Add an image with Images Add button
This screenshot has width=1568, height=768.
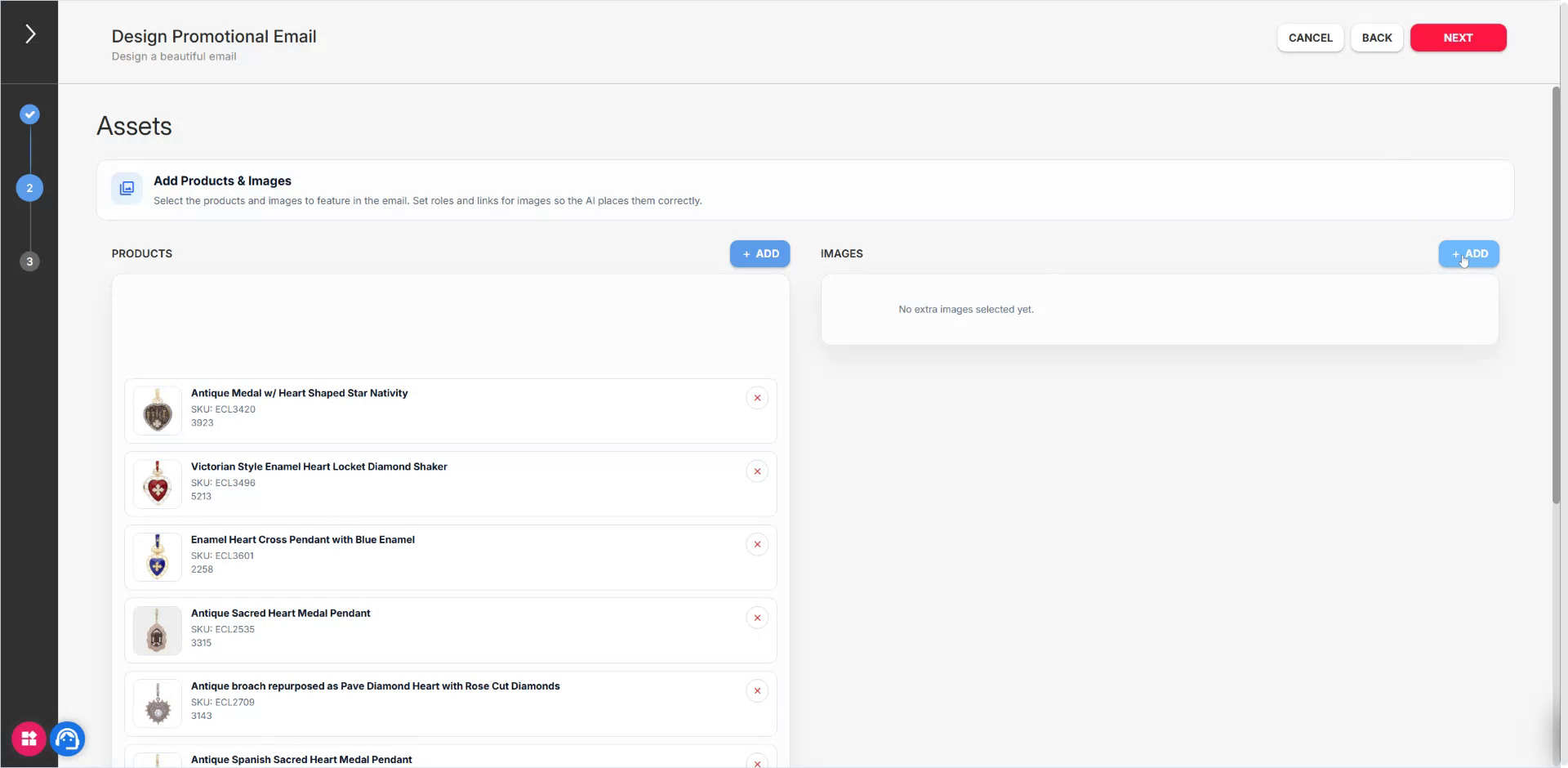coord(1468,254)
